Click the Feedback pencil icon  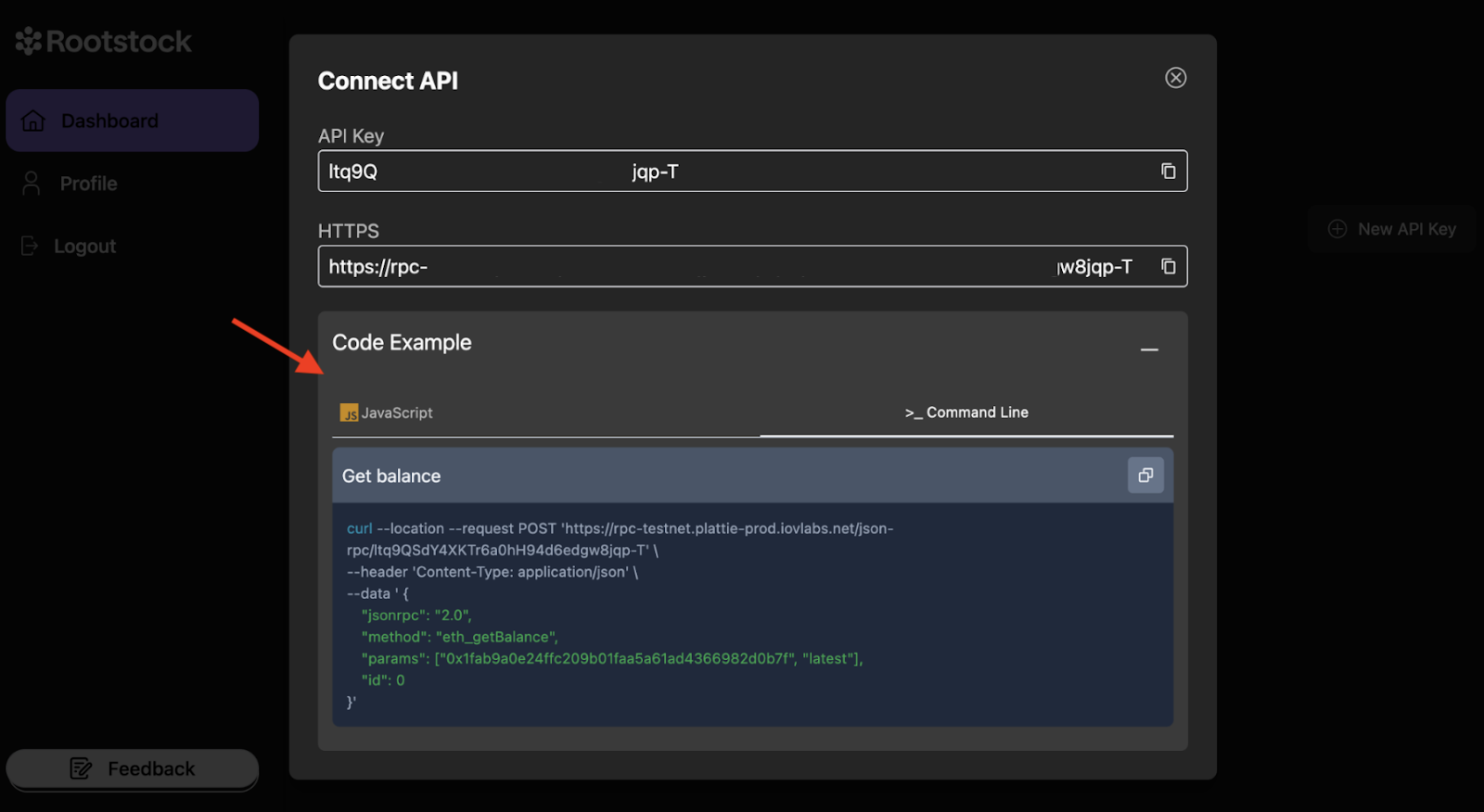[81, 768]
